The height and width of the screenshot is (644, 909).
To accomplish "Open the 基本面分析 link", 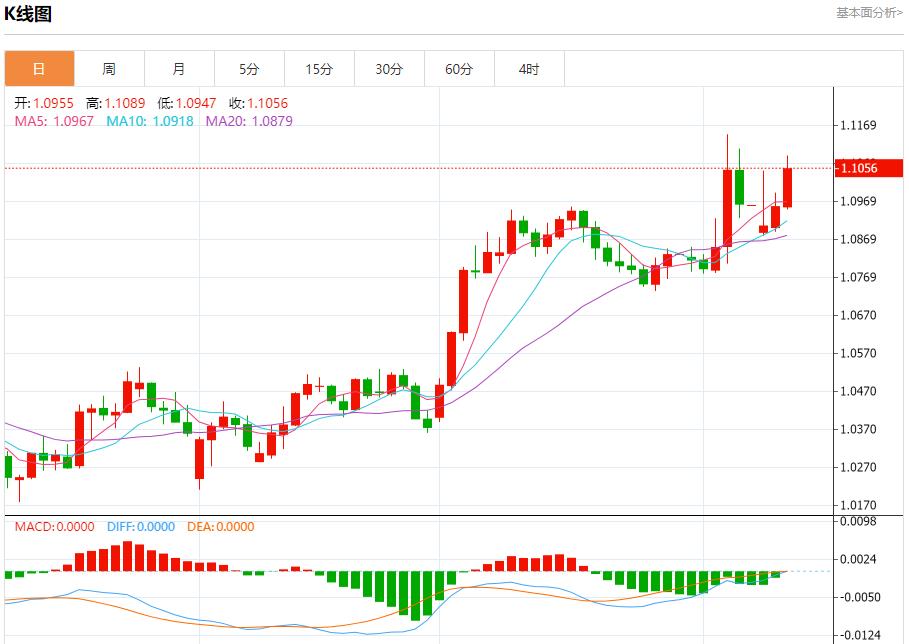I will coord(868,12).
